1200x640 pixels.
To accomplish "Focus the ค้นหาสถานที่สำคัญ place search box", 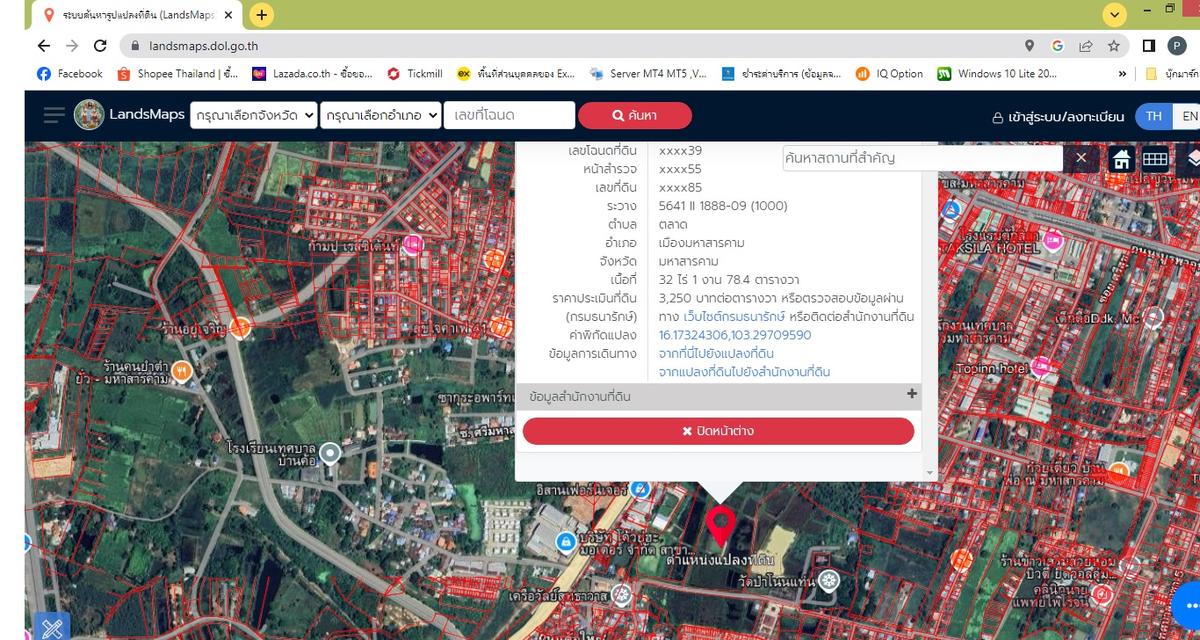I will (922, 158).
